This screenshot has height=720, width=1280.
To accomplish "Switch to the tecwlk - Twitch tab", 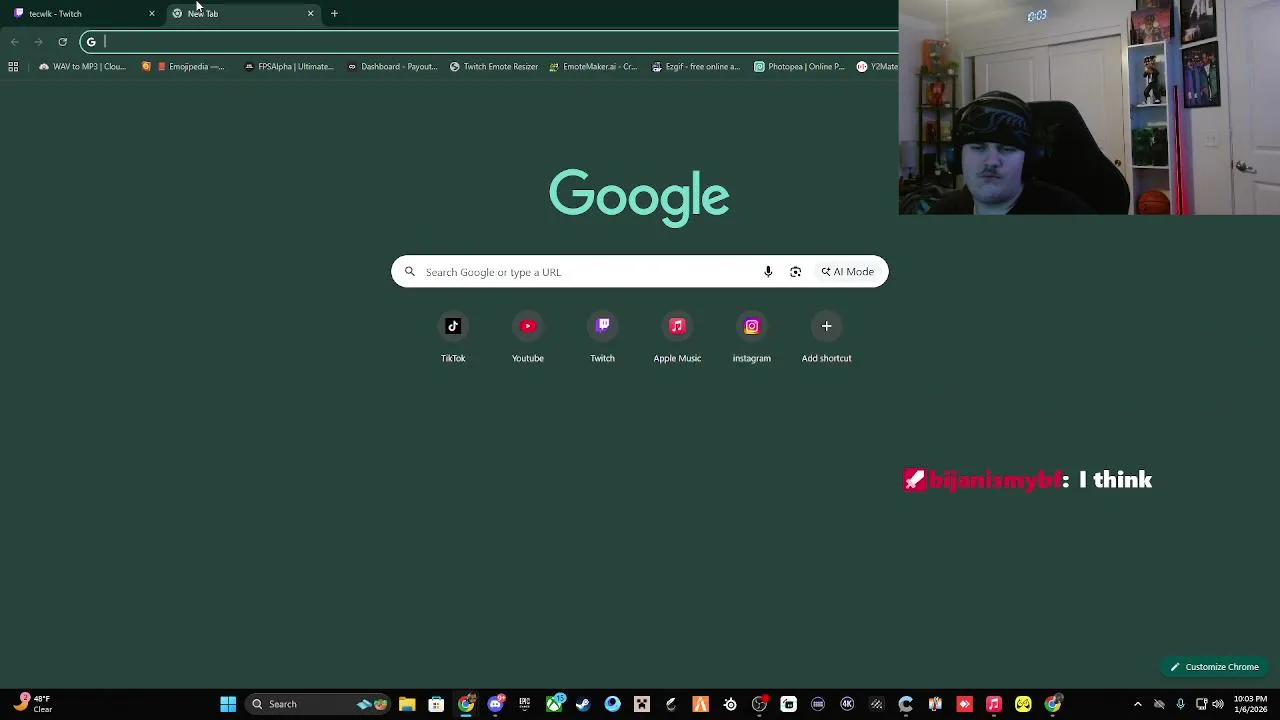I will pyautogui.click(x=84, y=13).
